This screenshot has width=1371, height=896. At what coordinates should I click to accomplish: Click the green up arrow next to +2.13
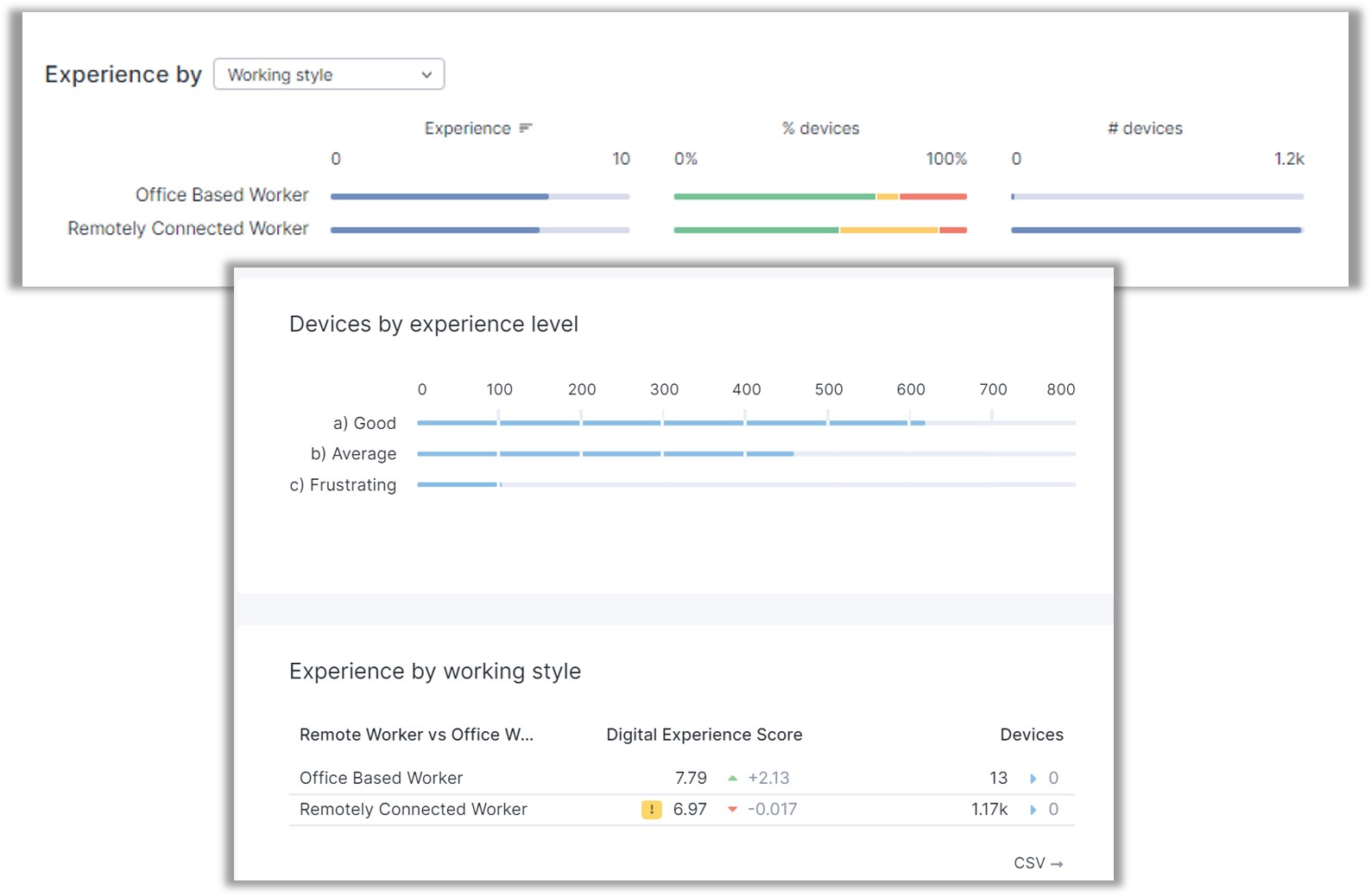tap(732, 779)
